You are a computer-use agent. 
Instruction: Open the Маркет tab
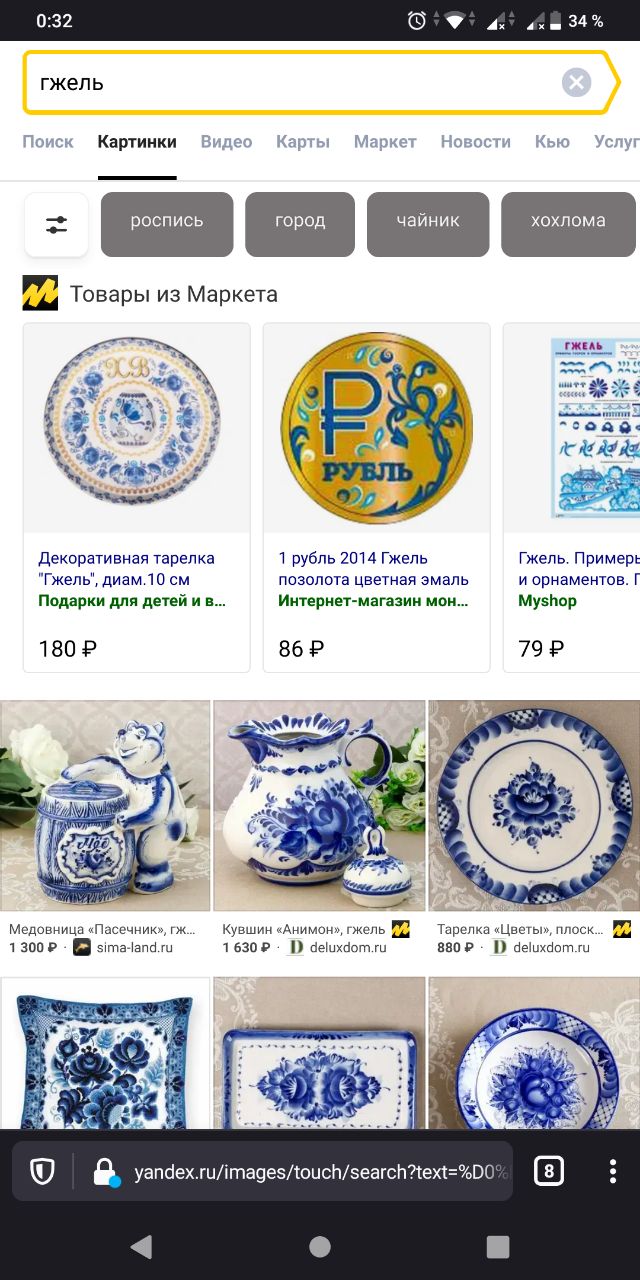385,142
